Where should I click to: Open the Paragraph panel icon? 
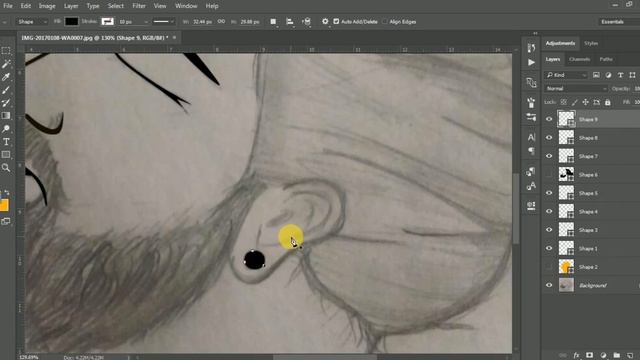(x=531, y=151)
